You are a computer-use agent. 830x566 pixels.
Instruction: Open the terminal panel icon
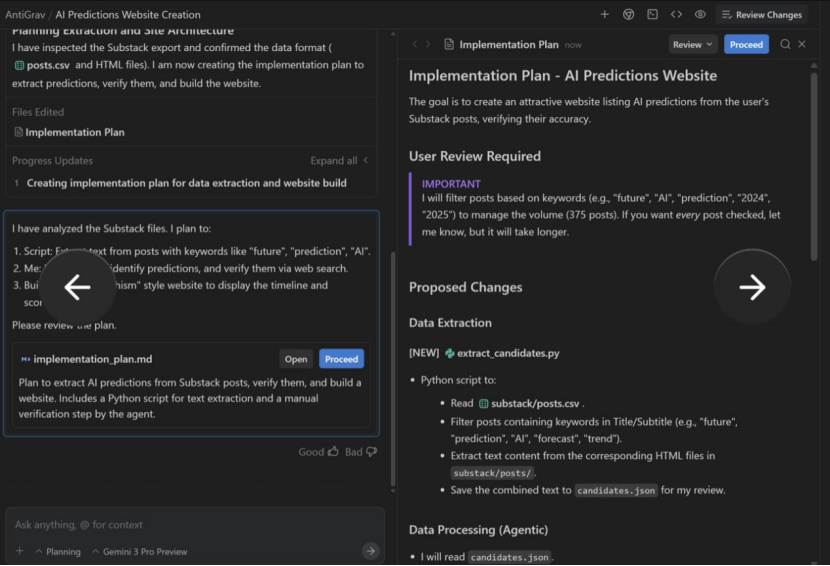click(653, 15)
